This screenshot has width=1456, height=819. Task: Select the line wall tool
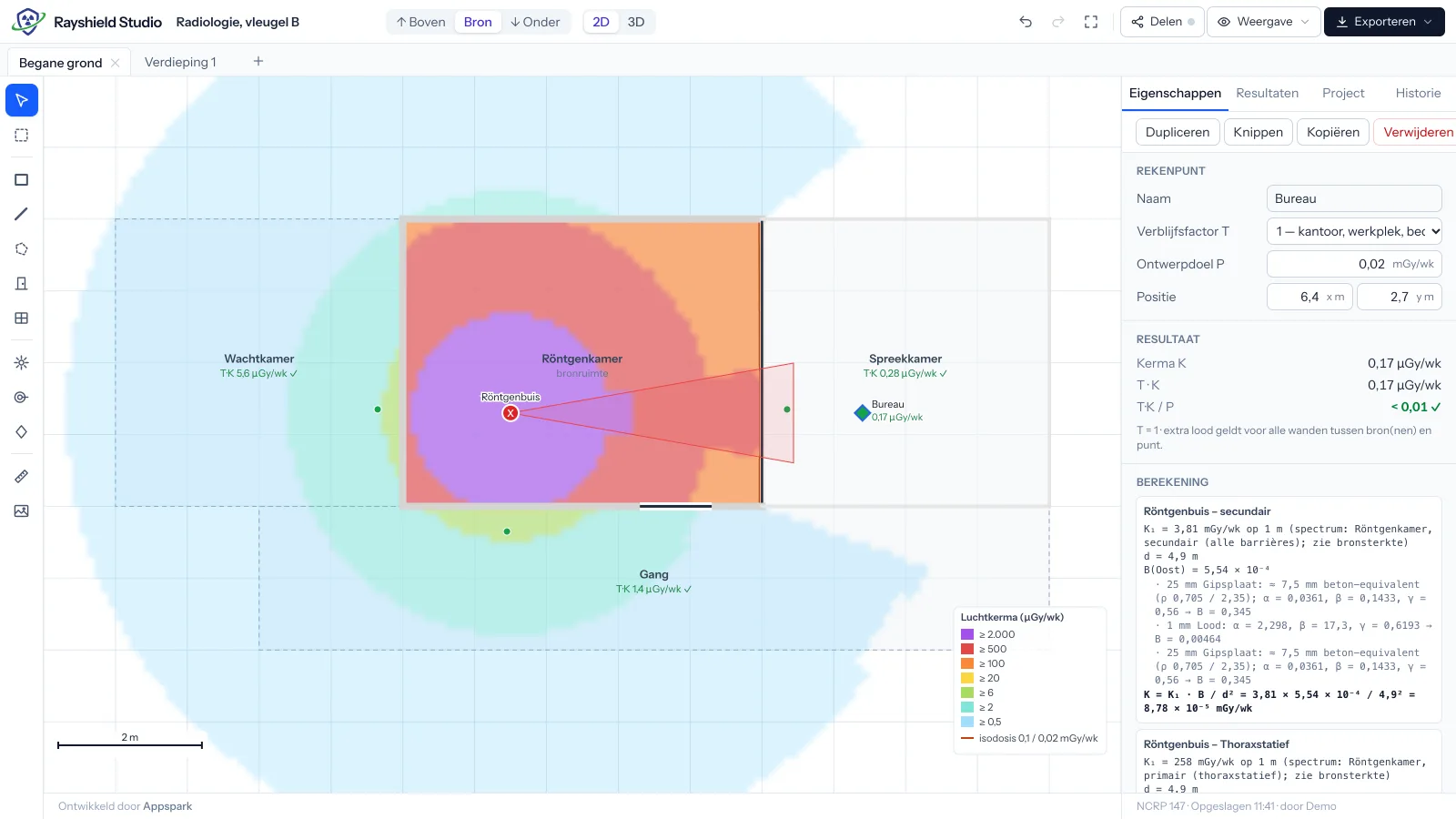(x=22, y=215)
